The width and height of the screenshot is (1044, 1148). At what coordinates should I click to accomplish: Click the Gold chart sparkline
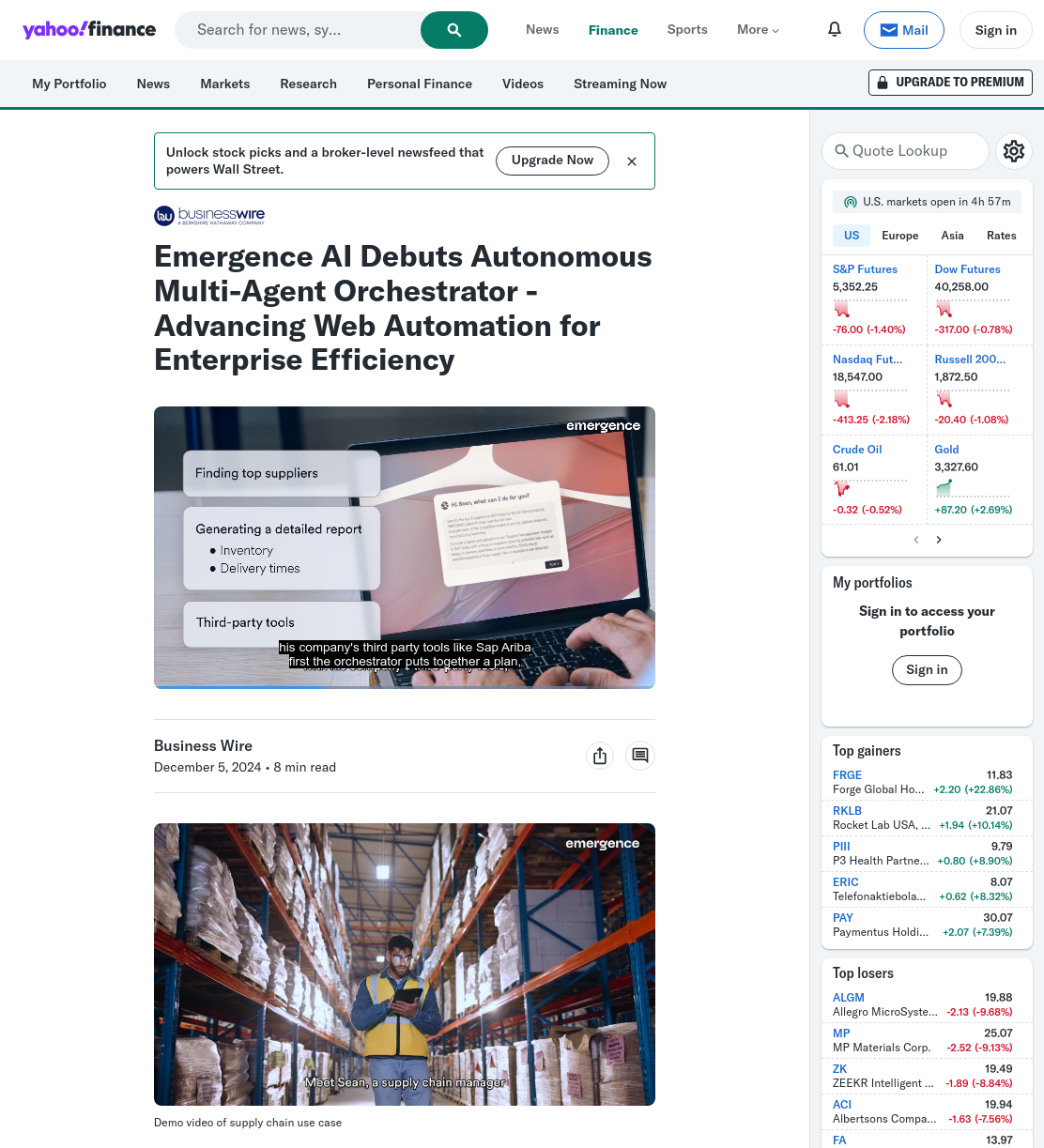(973, 488)
